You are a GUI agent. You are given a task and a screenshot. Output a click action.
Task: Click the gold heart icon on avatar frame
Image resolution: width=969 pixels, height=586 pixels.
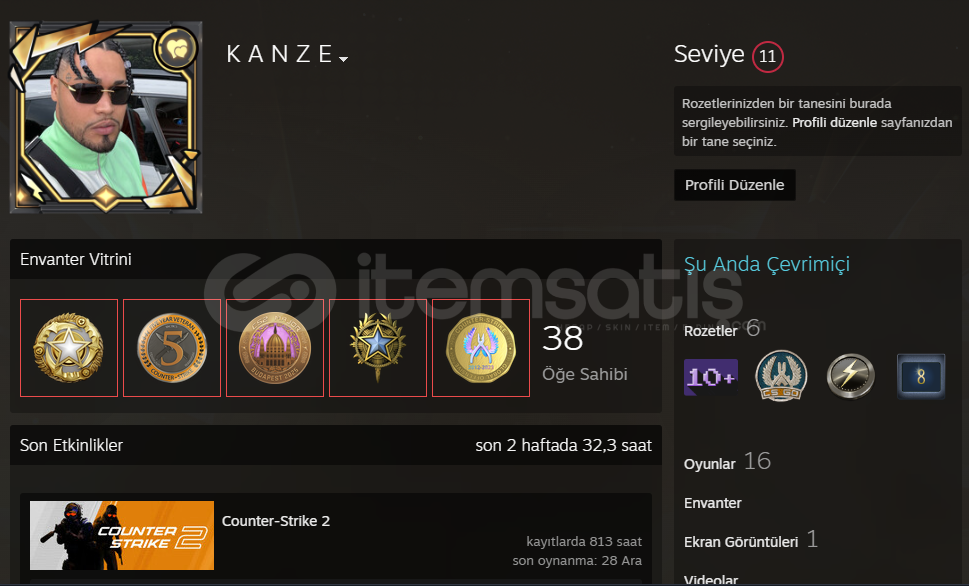pos(177,48)
